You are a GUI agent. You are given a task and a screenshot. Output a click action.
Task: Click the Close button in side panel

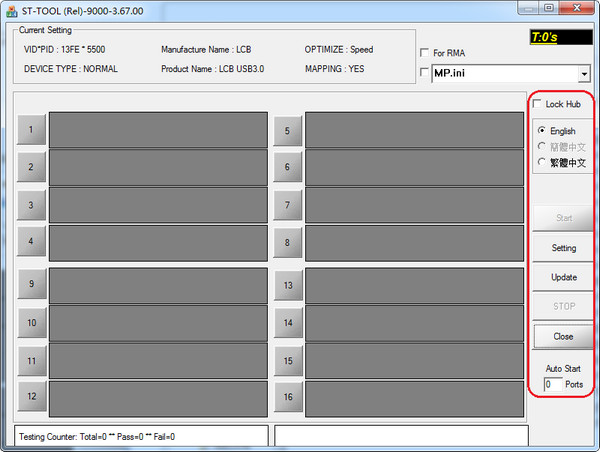pos(563,336)
